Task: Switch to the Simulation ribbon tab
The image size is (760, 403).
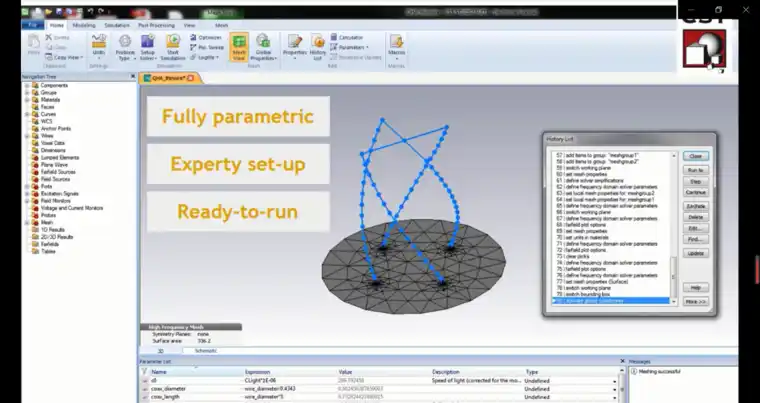Action: click(x=117, y=25)
